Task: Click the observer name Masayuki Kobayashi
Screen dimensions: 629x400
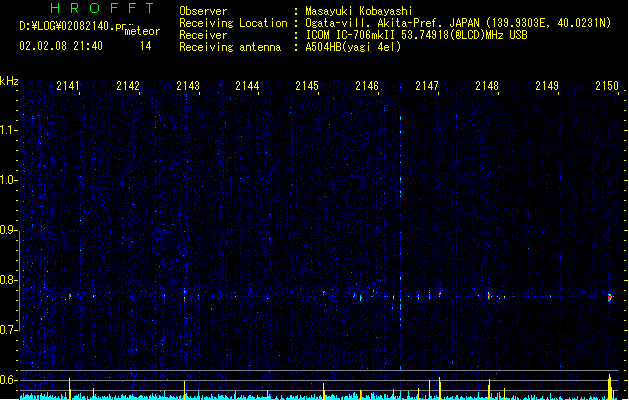Action: 359,11
